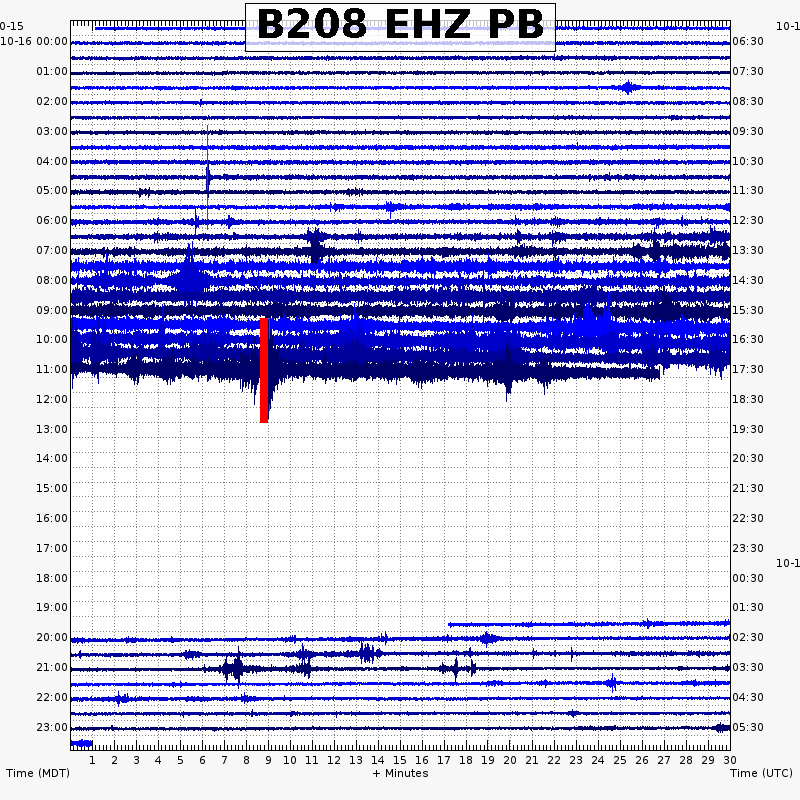Click the minute 15 tick label
Screen dimensions: 800x800
pyautogui.click(x=400, y=760)
